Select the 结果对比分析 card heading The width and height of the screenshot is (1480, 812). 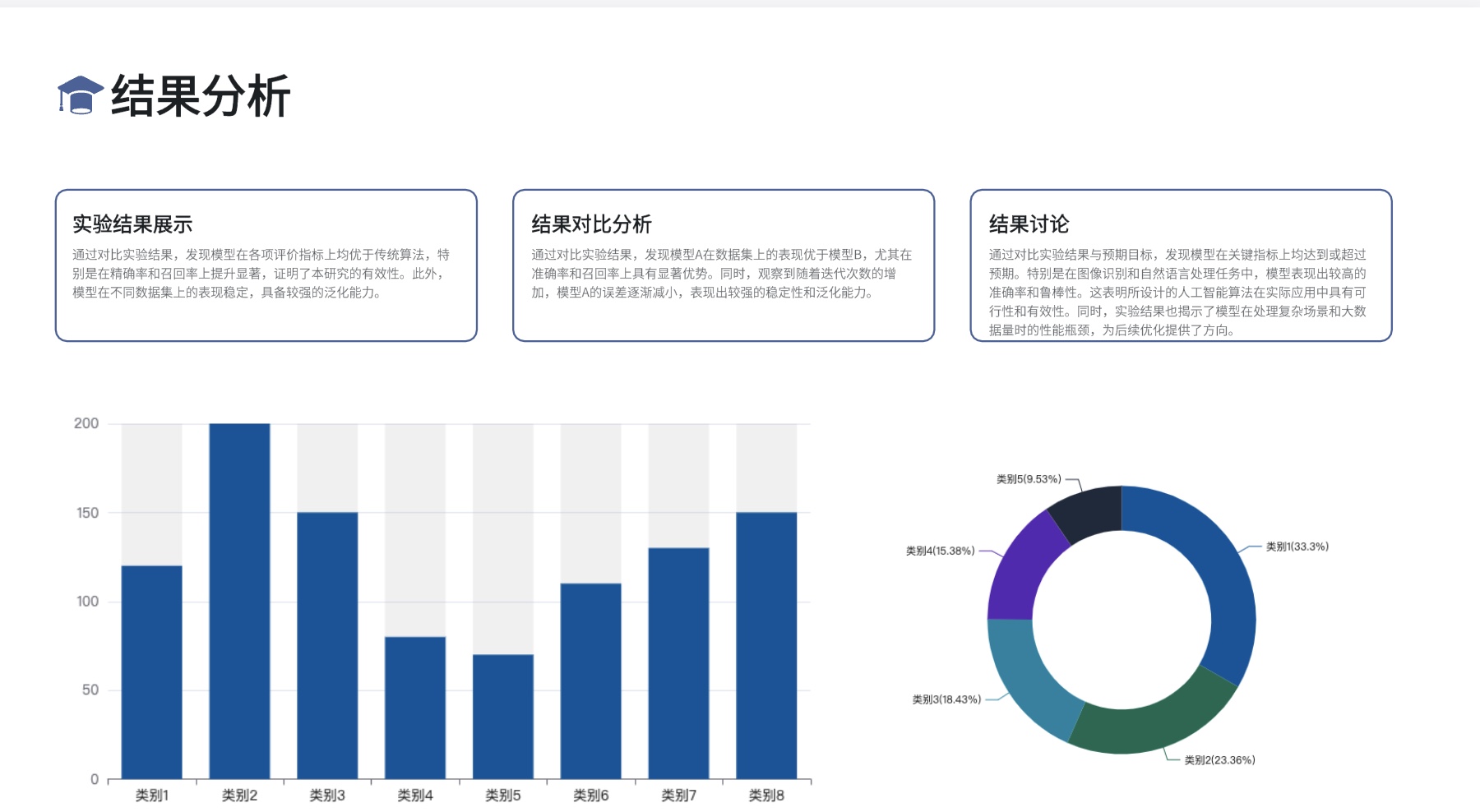click(591, 224)
